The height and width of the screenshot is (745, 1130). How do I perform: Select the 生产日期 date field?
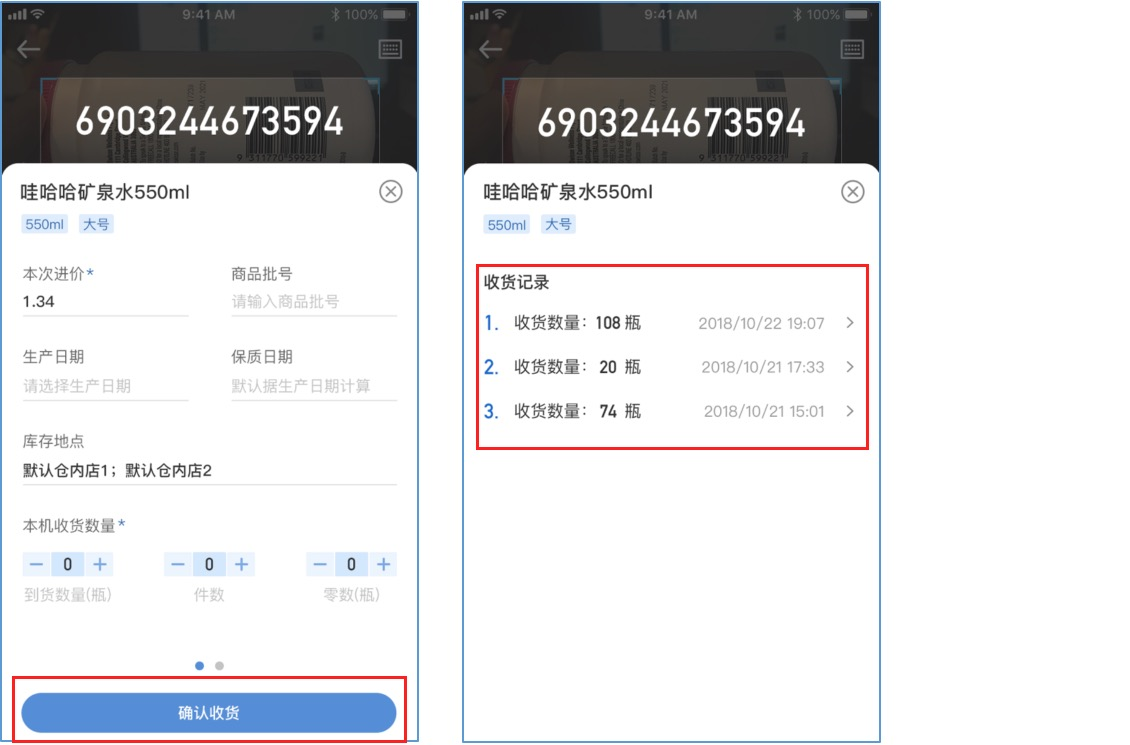coord(105,386)
